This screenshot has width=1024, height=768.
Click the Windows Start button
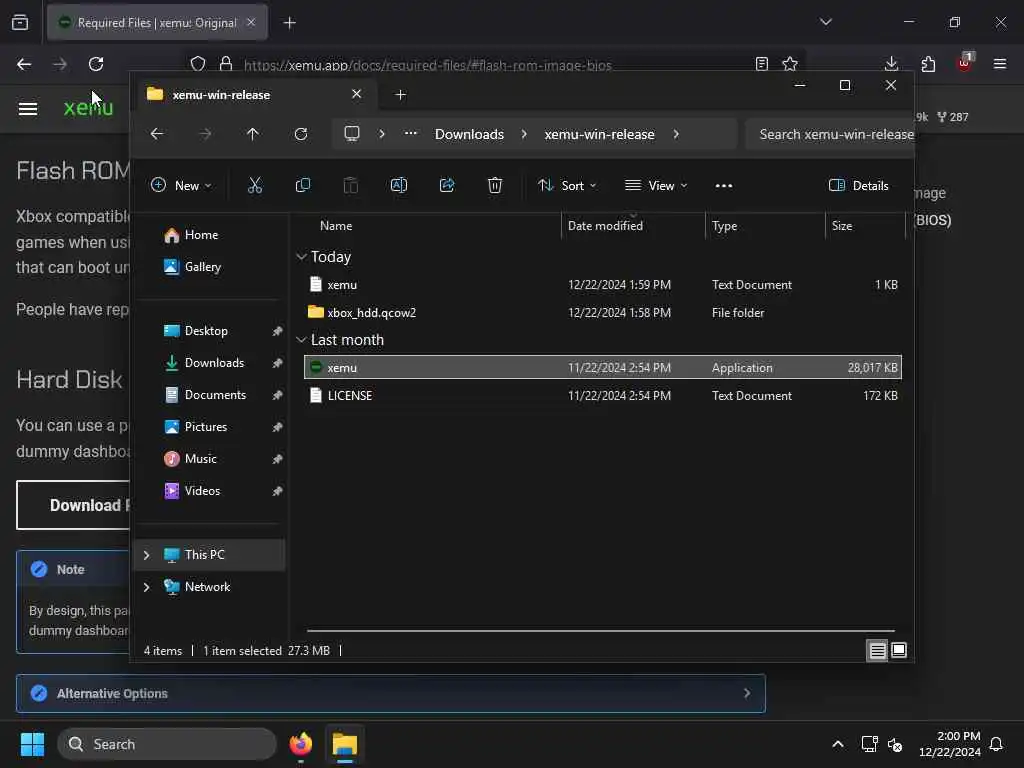32,744
